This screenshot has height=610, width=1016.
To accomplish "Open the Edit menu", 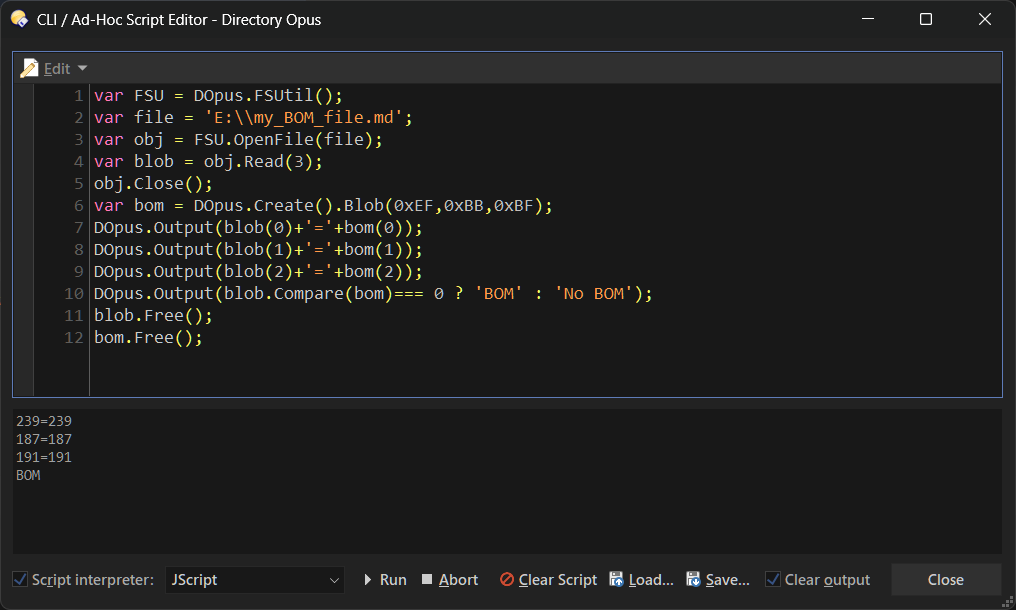I will 57,68.
